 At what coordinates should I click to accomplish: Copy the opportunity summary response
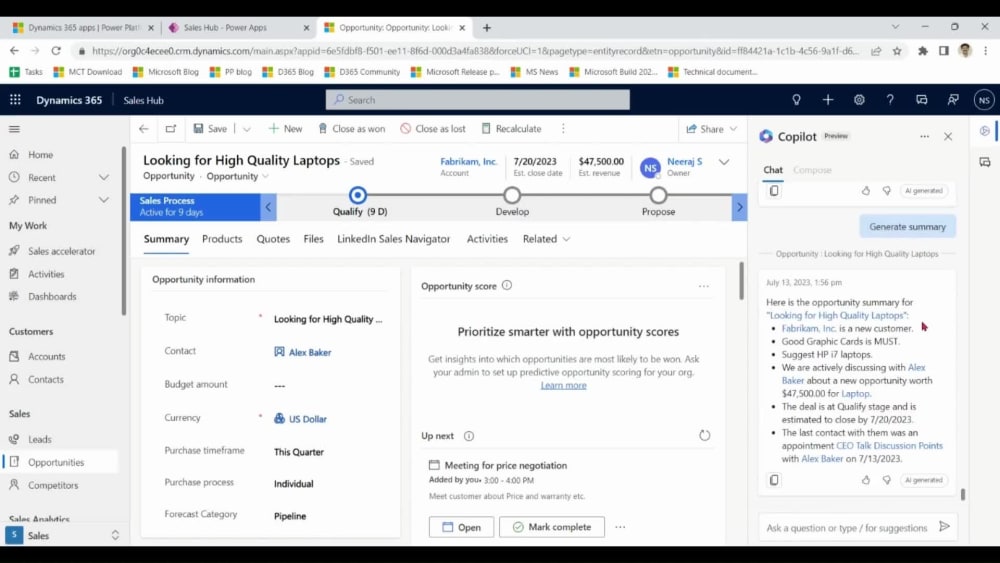[x=774, y=479]
